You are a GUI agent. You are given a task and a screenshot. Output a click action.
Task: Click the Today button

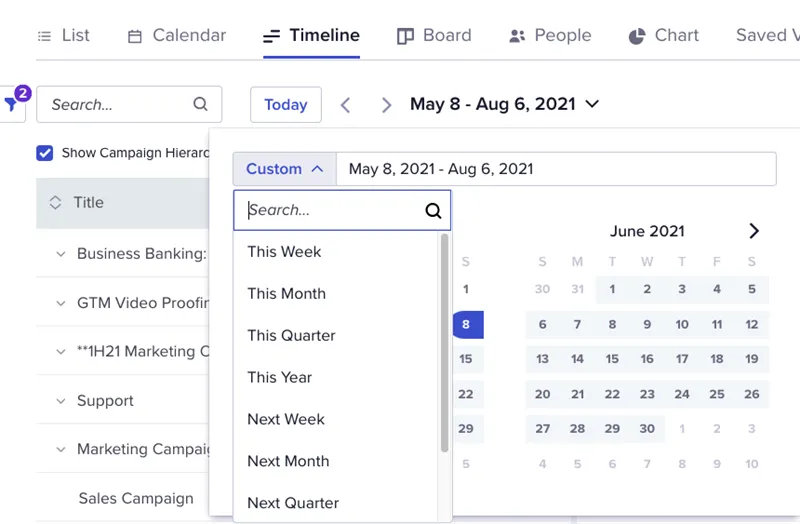pyautogui.click(x=286, y=105)
